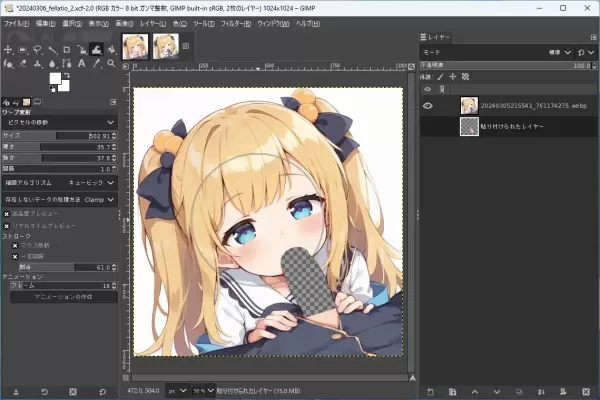Reset tool options to defaults
Screen dimensions: 600x400
point(102,392)
